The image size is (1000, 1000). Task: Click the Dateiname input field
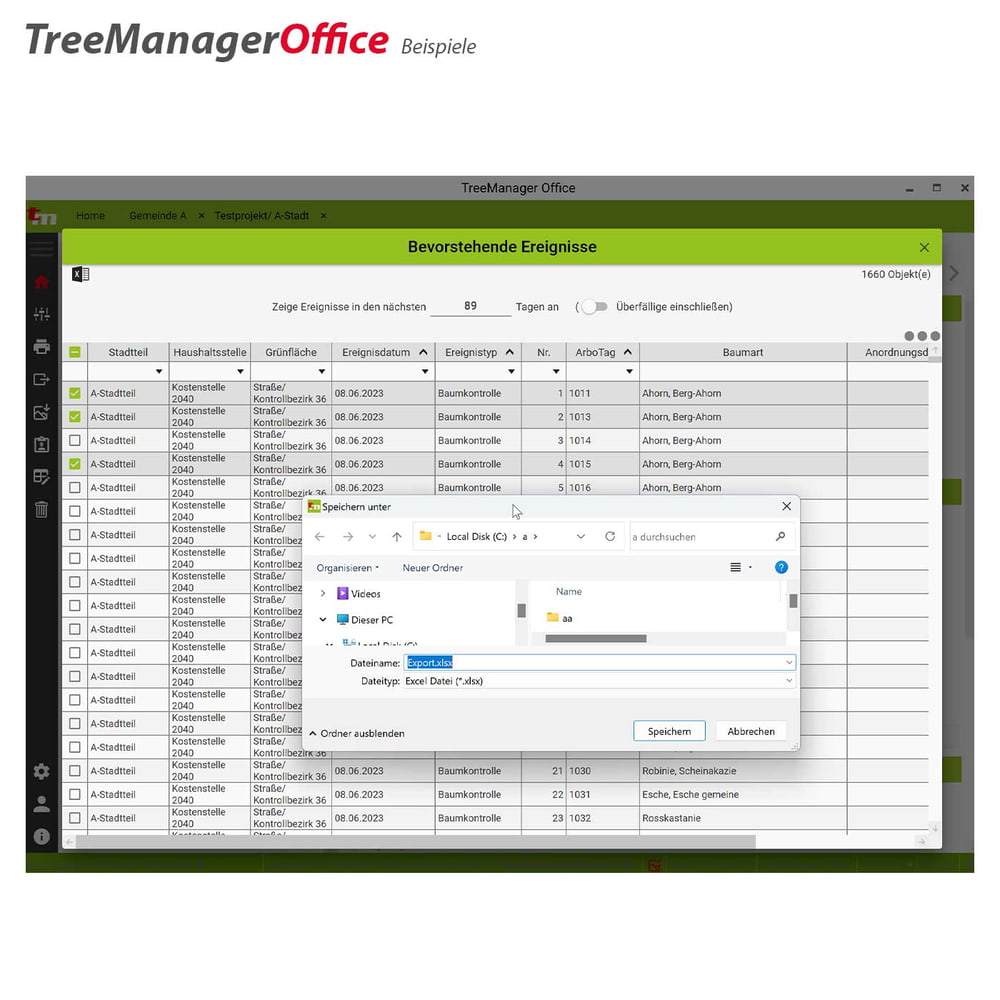click(599, 663)
